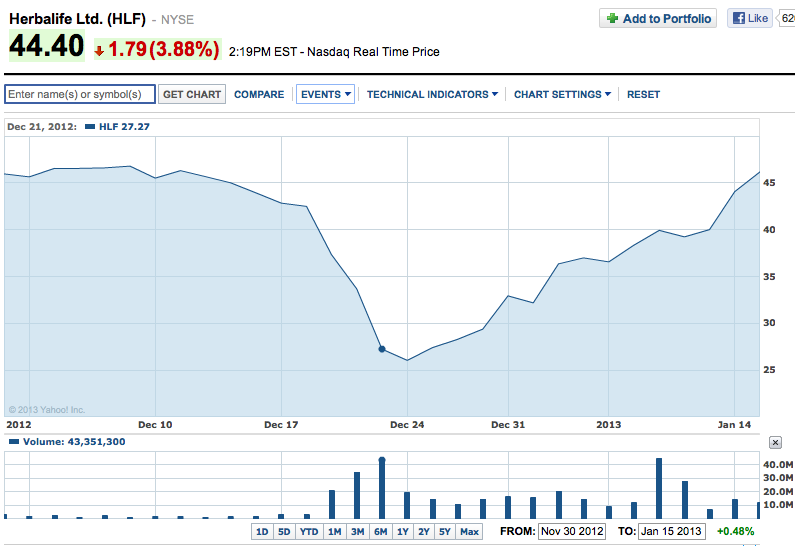
Task: Click the +0.48% change value
Action: [735, 531]
